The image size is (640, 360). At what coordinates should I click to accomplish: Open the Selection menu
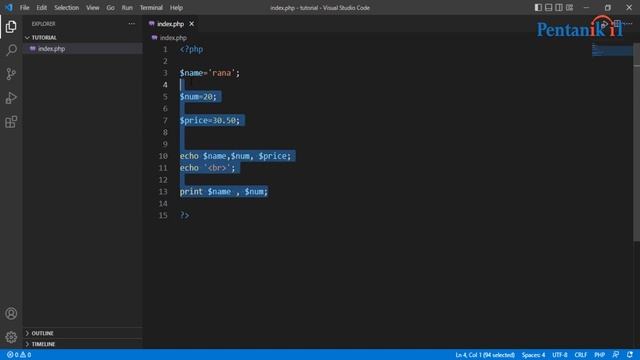click(67, 7)
